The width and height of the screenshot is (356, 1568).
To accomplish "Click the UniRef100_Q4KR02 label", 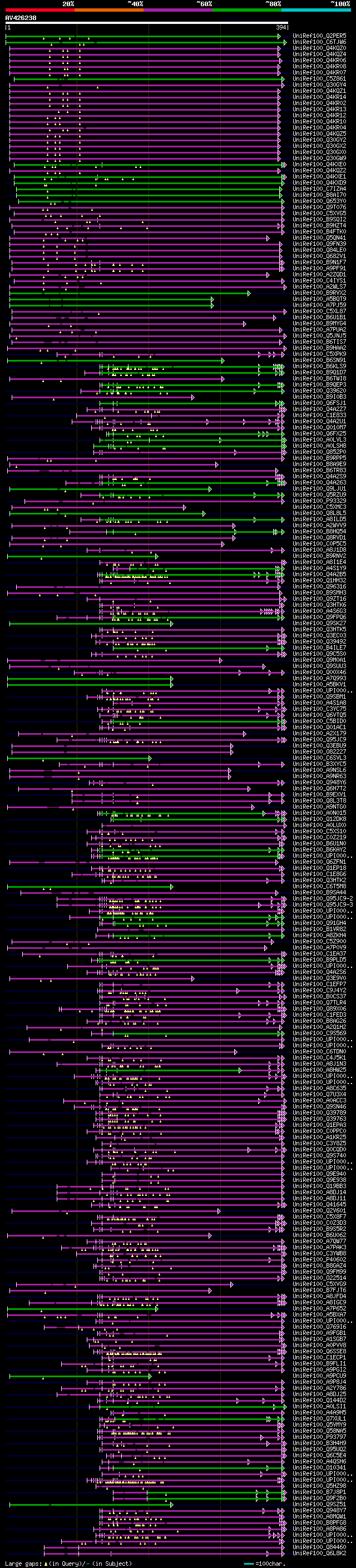I will [319, 103].
